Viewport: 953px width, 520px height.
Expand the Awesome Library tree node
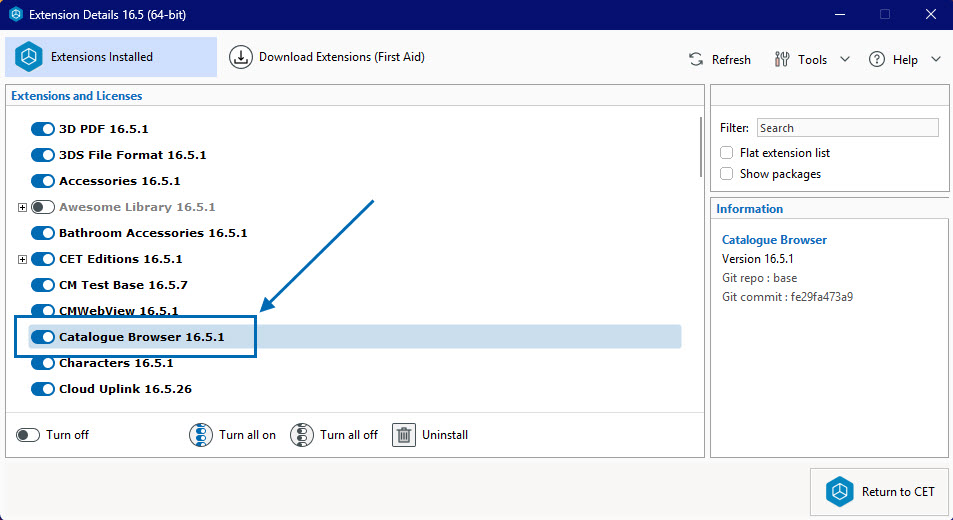pos(22,208)
